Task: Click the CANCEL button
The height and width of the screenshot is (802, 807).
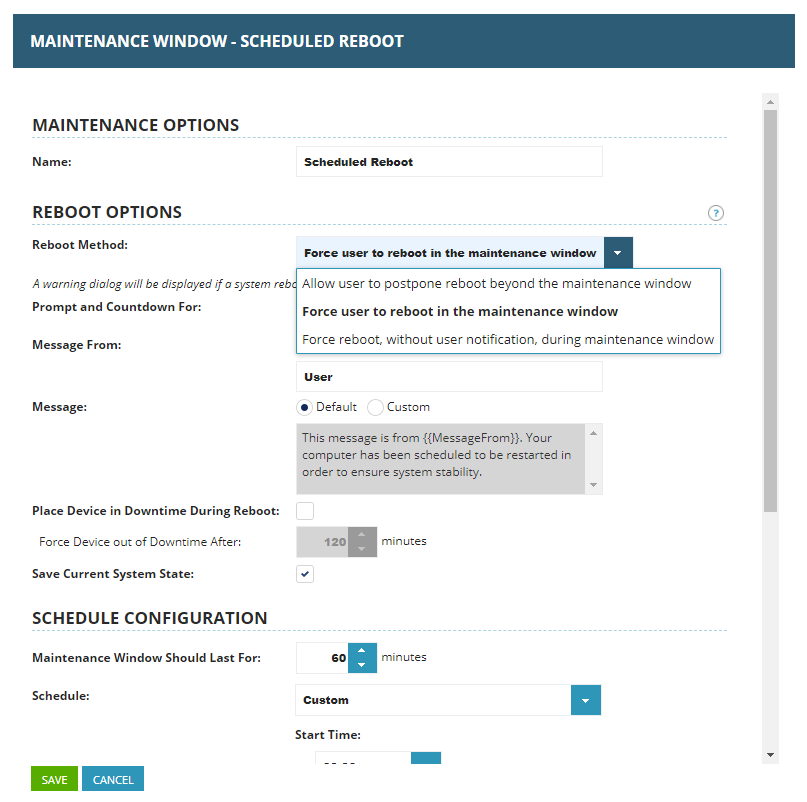Action: point(112,778)
